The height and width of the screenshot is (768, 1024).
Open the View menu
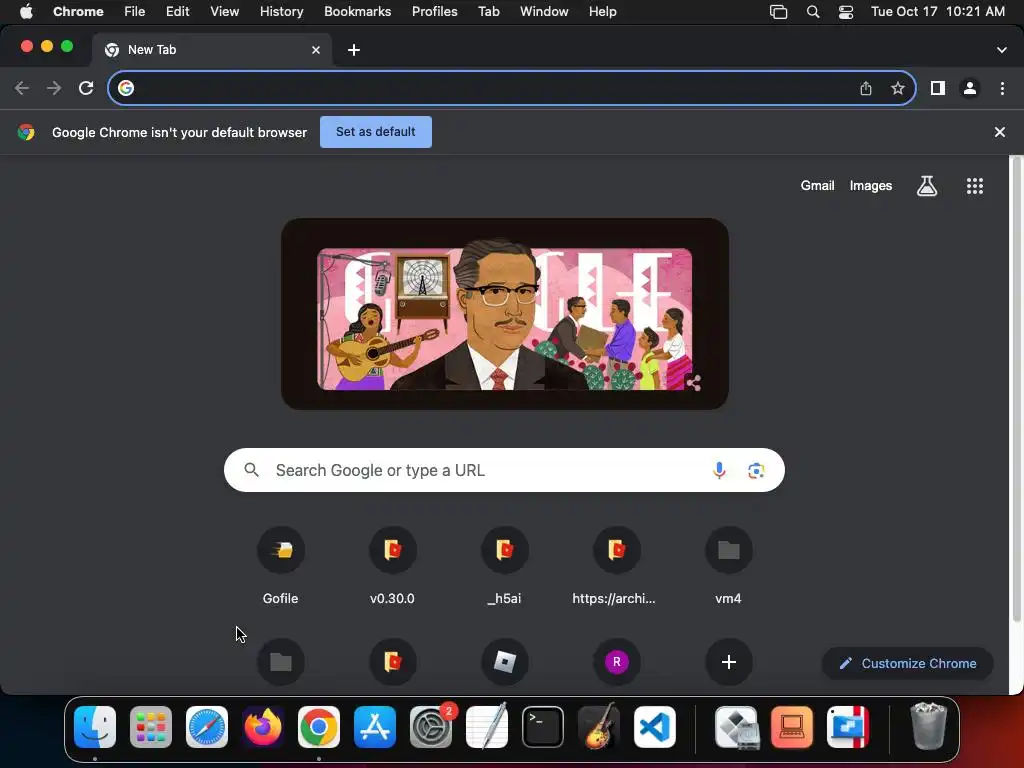[225, 12]
